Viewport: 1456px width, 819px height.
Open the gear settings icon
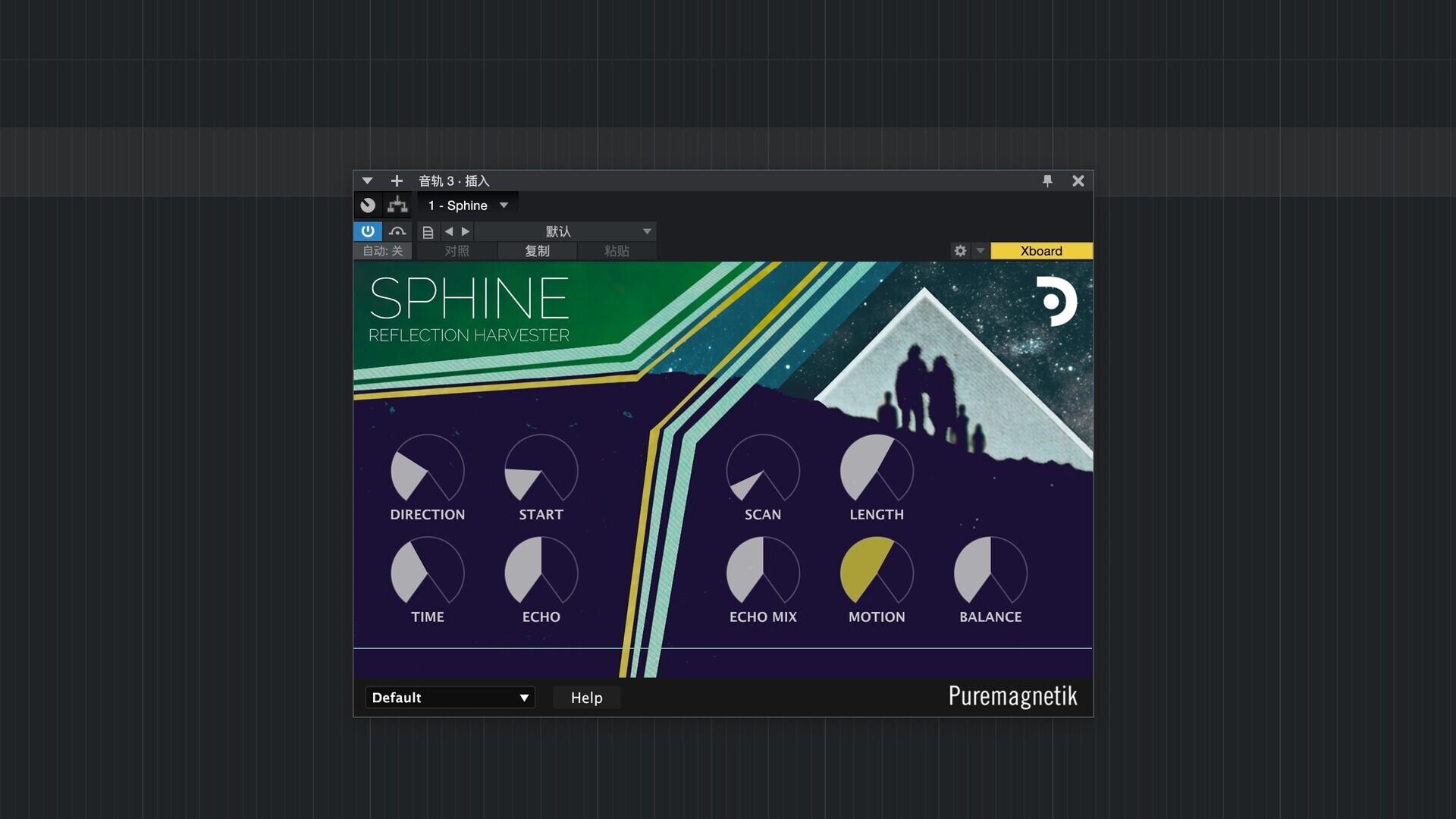point(960,251)
